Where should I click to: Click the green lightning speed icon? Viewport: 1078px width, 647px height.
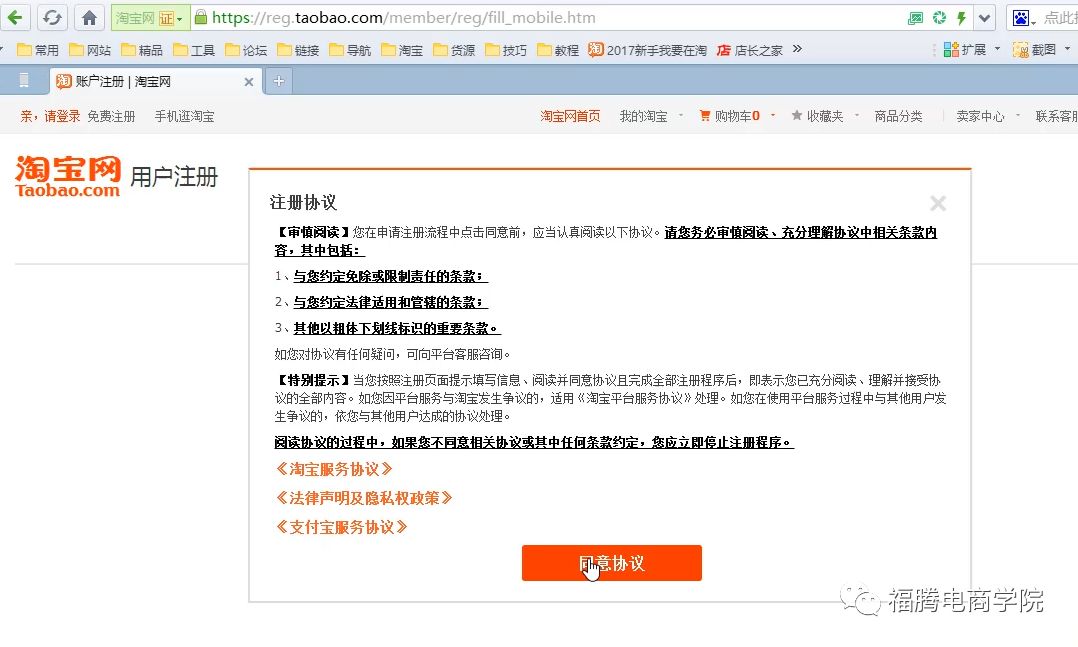961,16
